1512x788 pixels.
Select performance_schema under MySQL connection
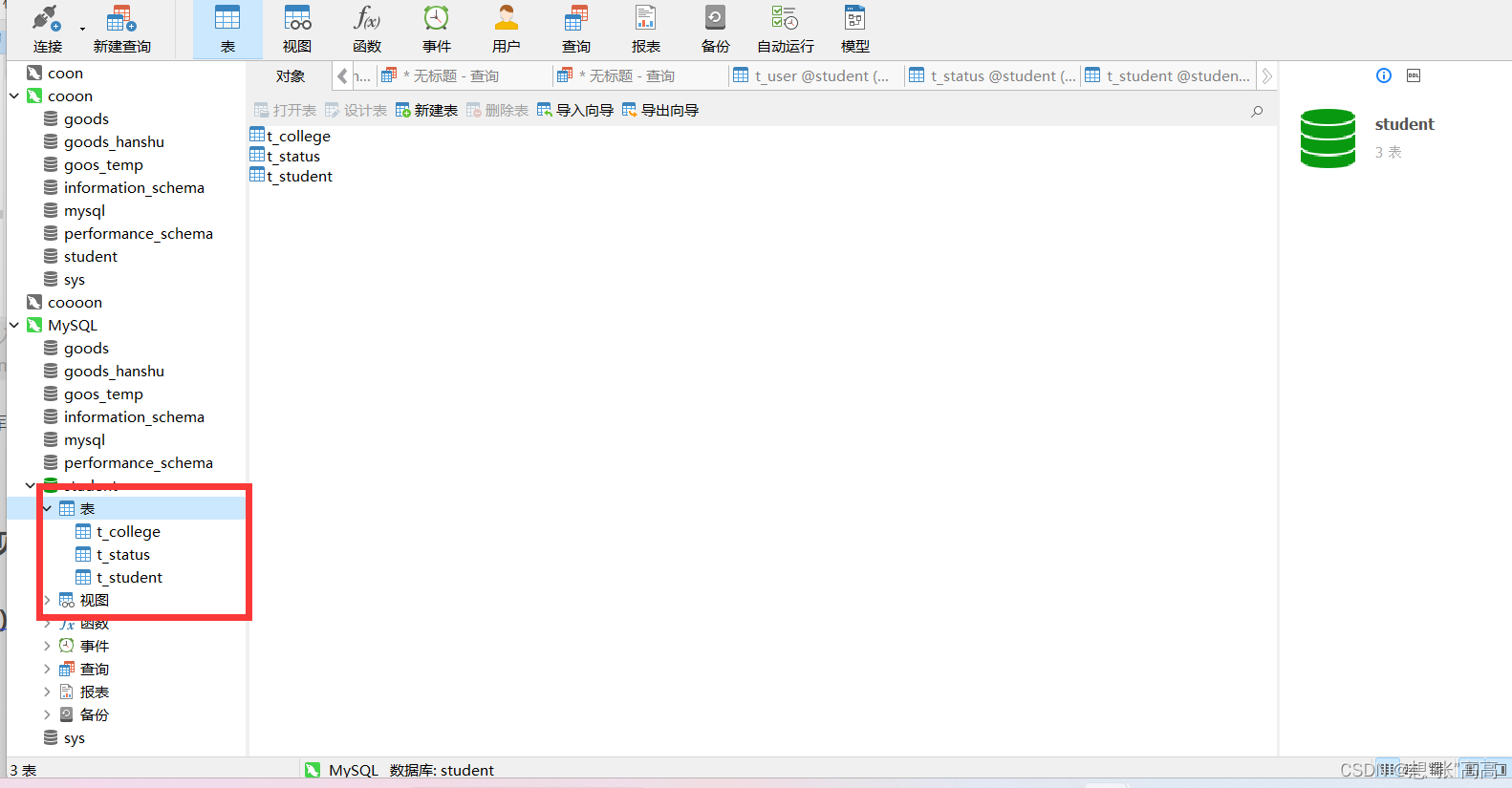click(139, 462)
